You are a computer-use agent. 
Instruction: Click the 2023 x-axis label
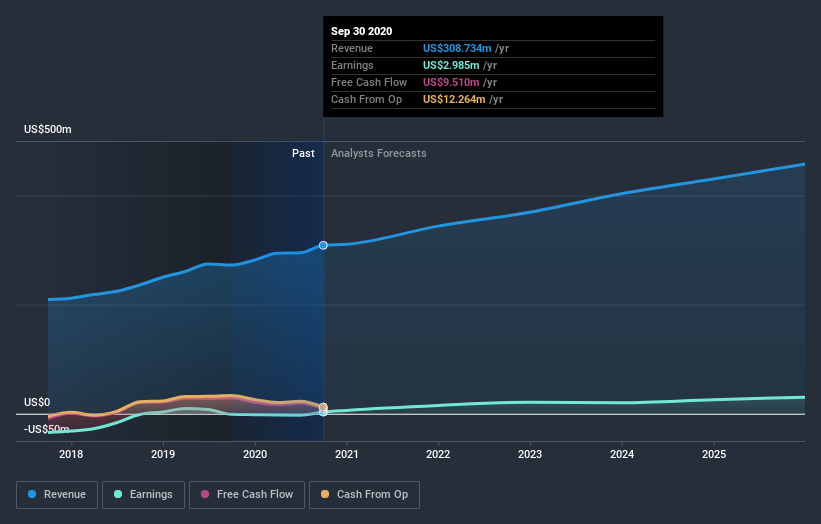coord(530,454)
